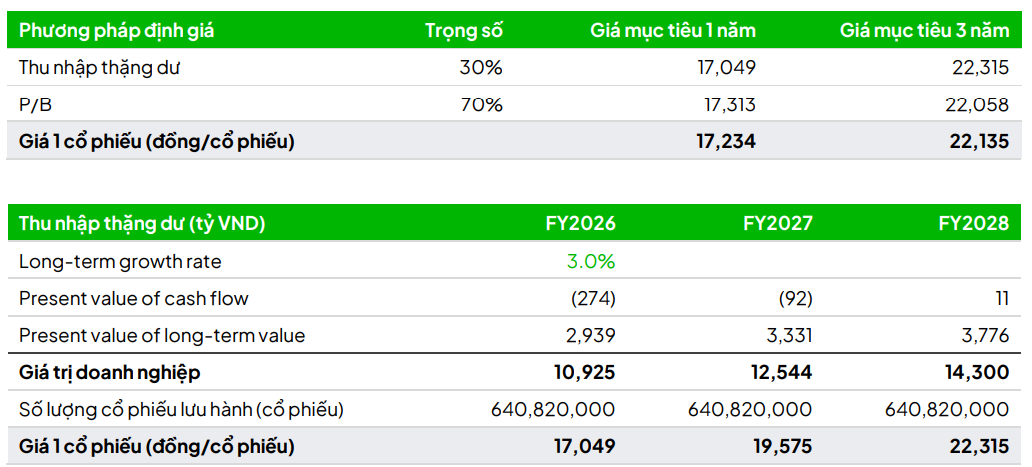The width and height of the screenshot is (1032, 467).
Task: Click the bold 22,135 price cell
Action: (979, 141)
